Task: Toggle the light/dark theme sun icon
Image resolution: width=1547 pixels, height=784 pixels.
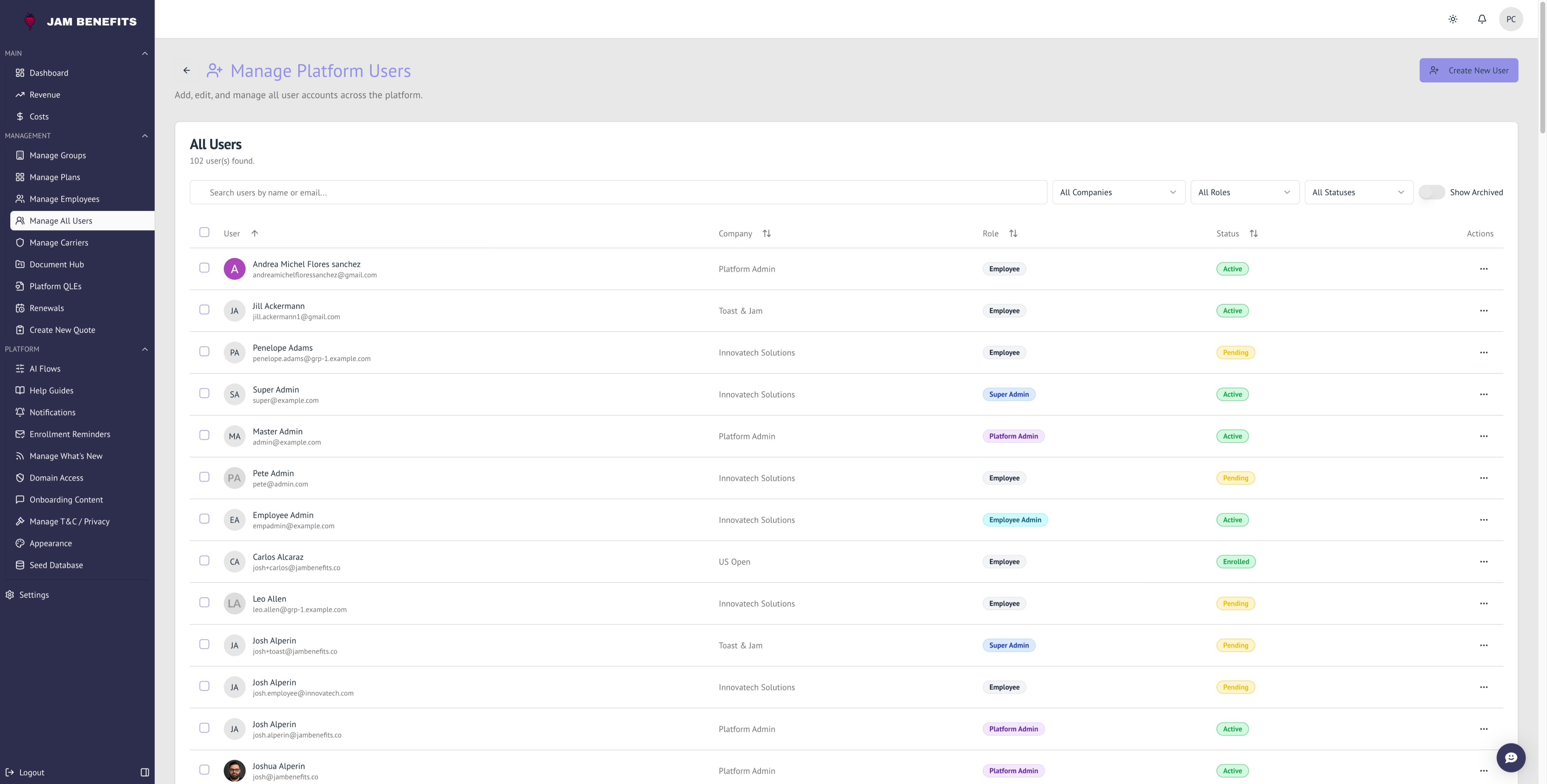Action: click(1453, 19)
